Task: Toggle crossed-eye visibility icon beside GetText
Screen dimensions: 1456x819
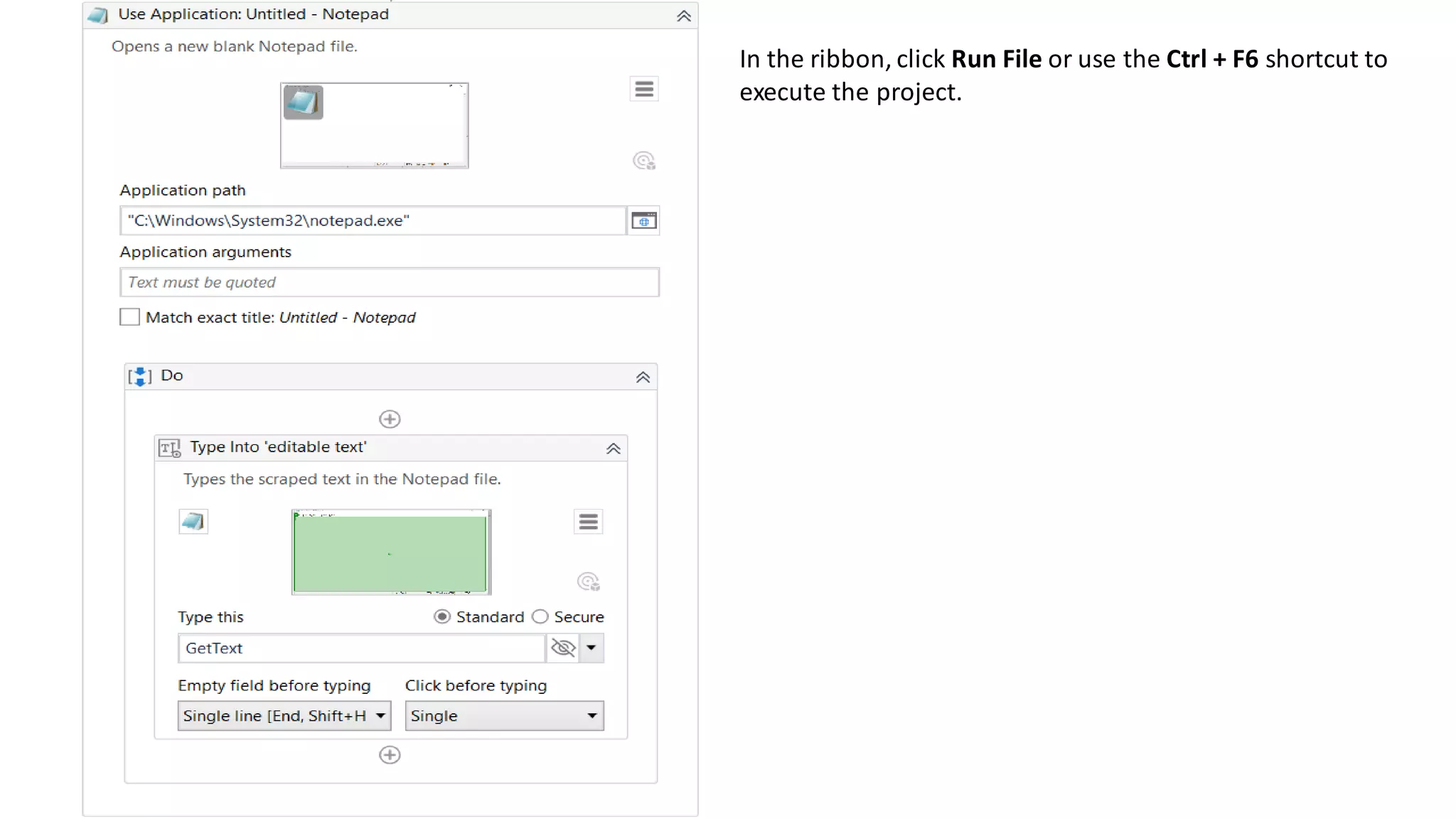Action: (x=563, y=648)
